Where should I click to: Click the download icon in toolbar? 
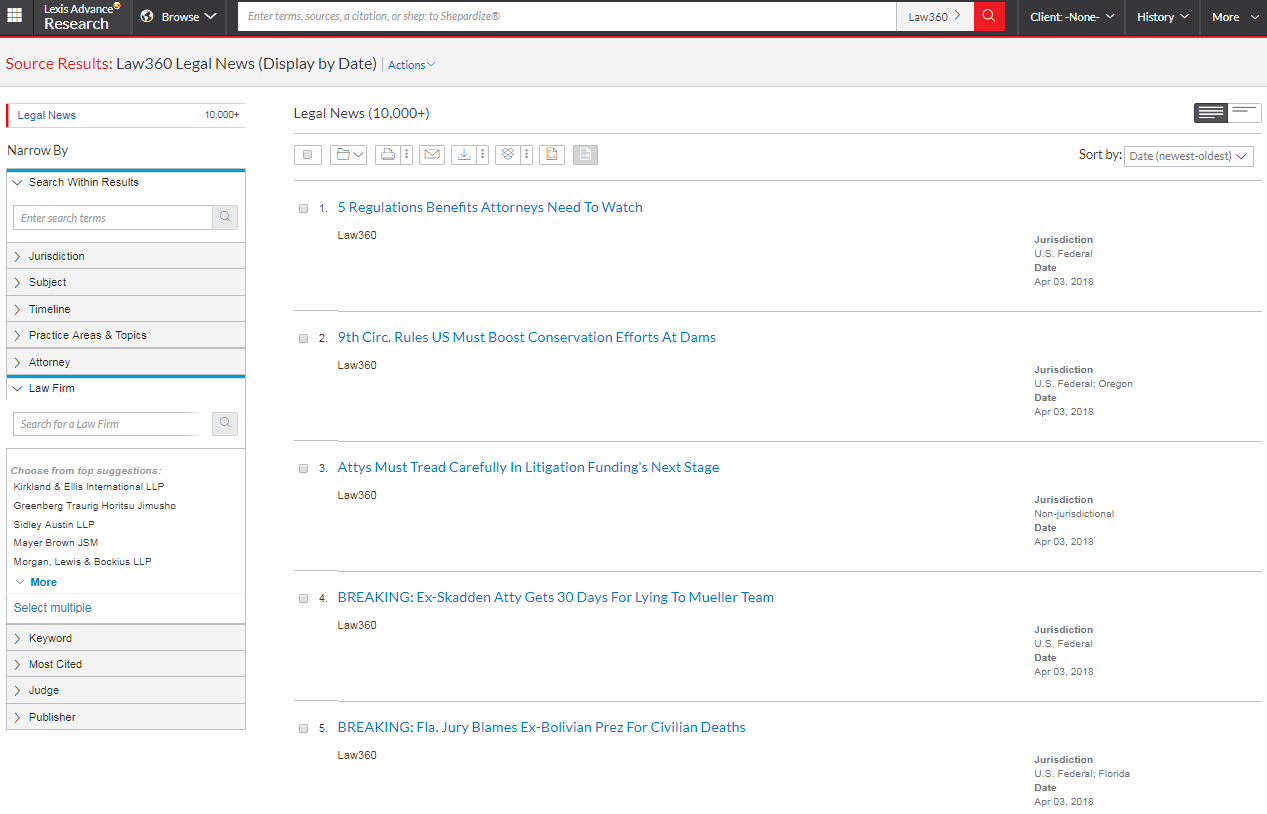click(x=463, y=154)
